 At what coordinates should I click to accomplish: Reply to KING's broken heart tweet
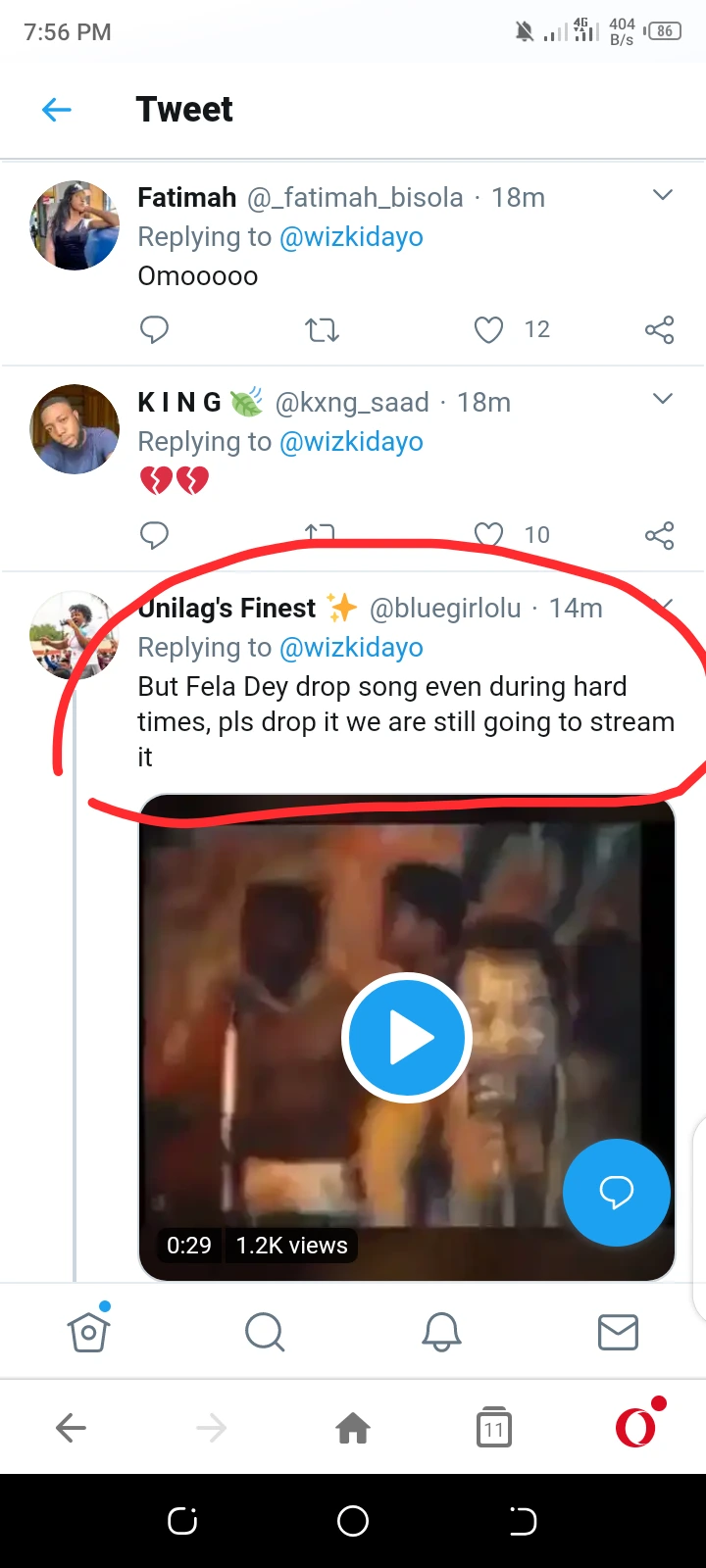154,535
